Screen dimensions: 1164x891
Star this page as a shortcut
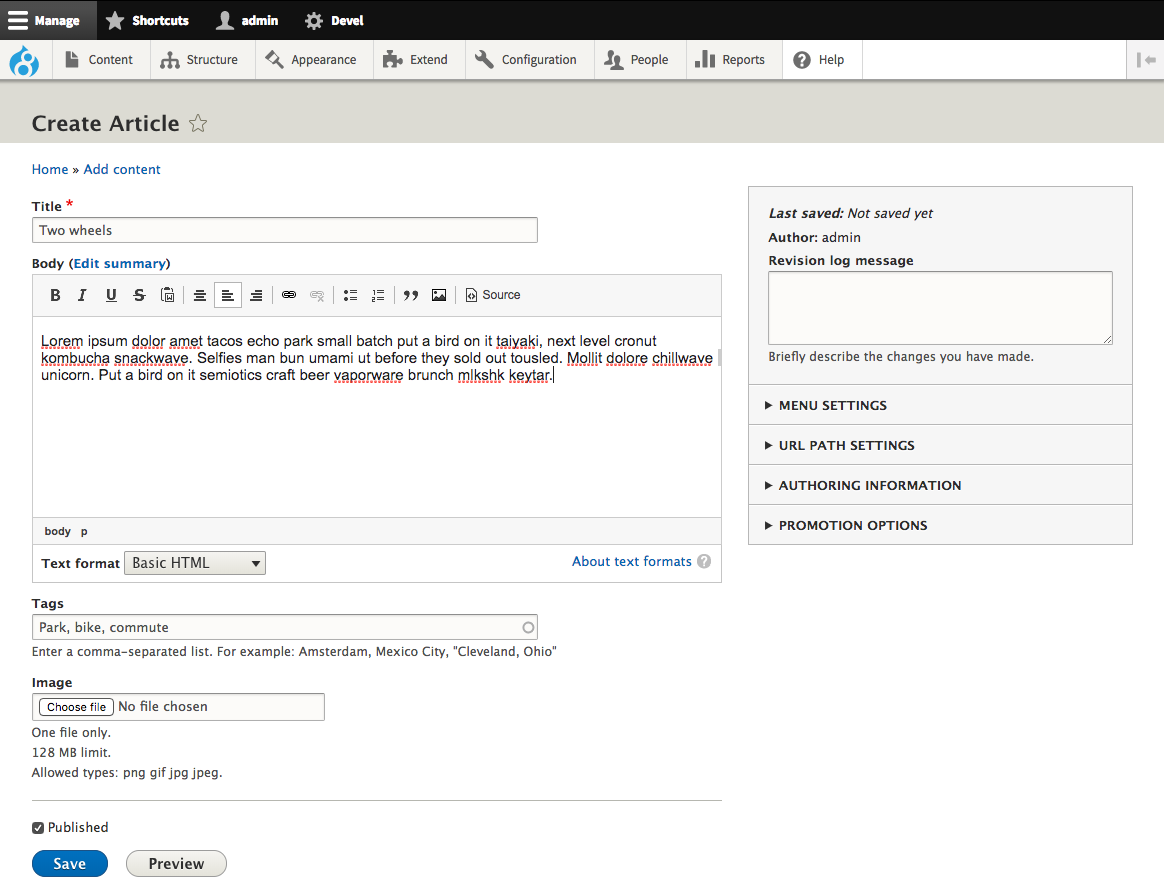pos(197,123)
